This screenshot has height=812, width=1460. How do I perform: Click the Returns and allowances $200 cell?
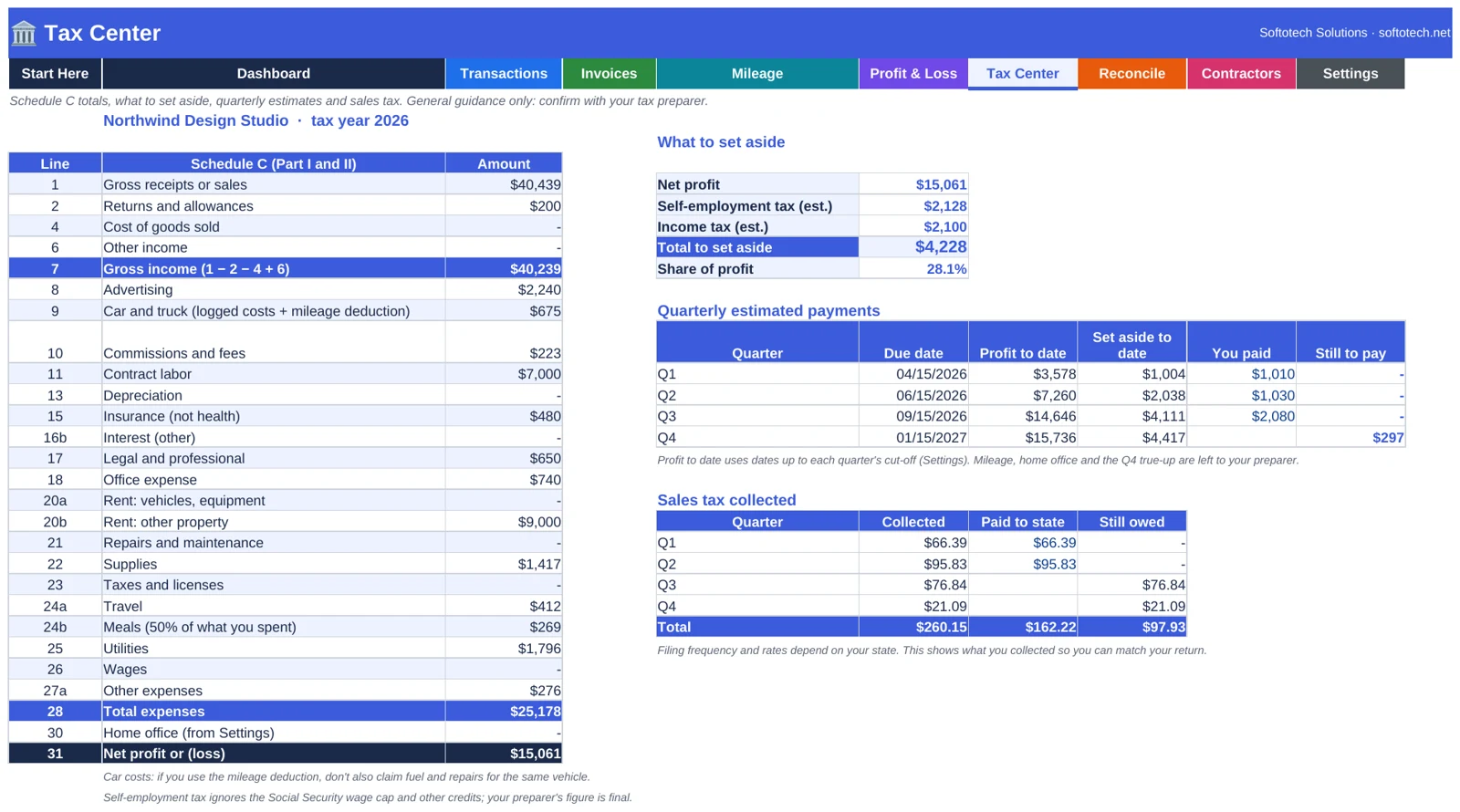(x=504, y=206)
